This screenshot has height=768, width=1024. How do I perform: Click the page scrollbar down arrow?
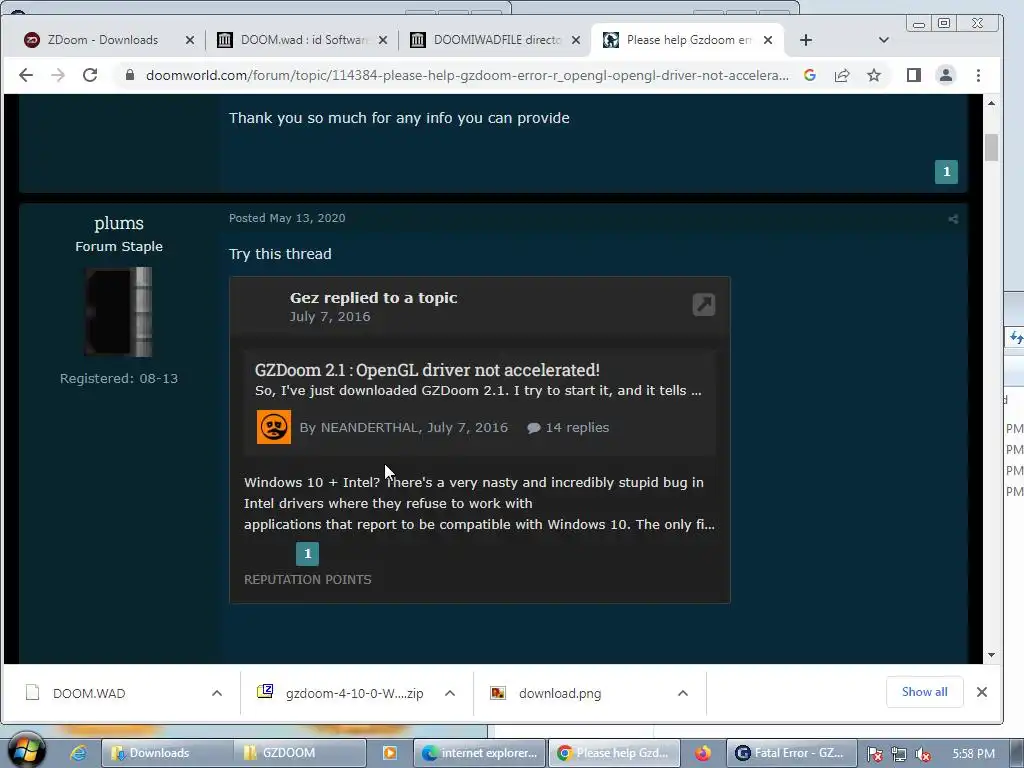tap(991, 655)
